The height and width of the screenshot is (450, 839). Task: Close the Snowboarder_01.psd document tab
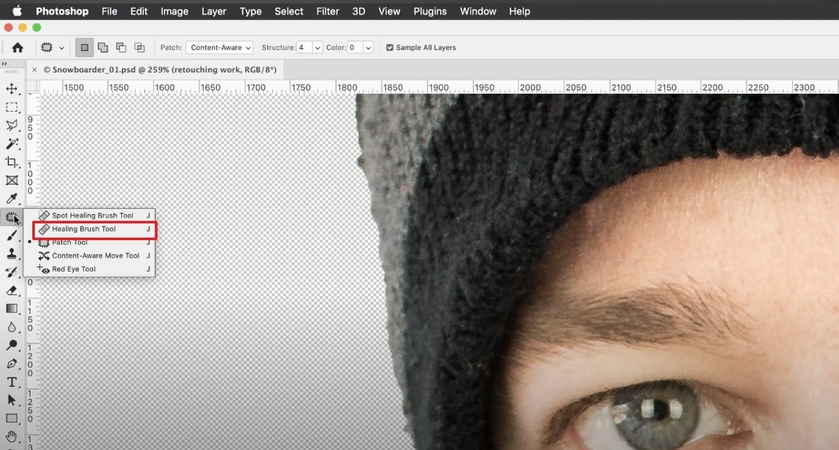click(35, 70)
